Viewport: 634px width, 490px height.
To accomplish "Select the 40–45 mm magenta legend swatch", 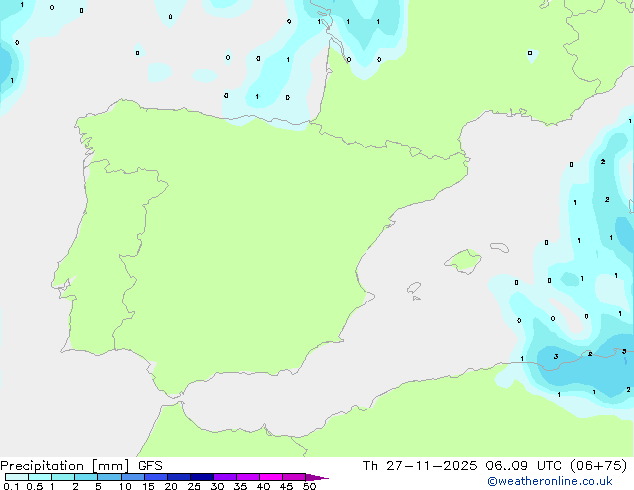I will click(x=271, y=477).
